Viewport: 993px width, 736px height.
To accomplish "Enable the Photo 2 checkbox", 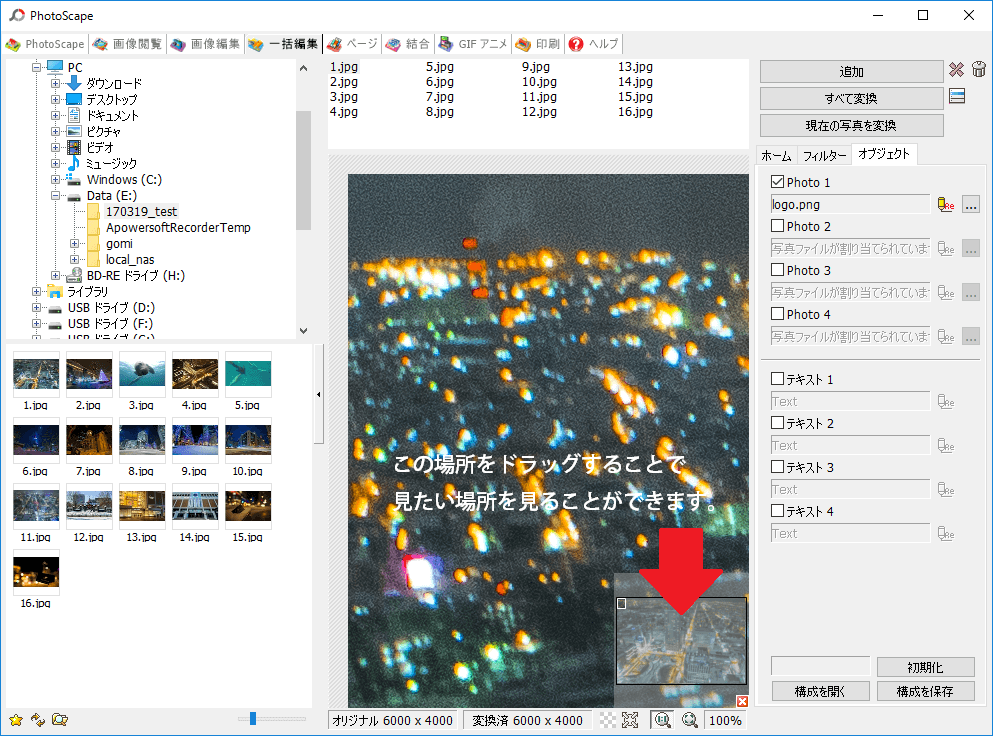I will pyautogui.click(x=777, y=227).
